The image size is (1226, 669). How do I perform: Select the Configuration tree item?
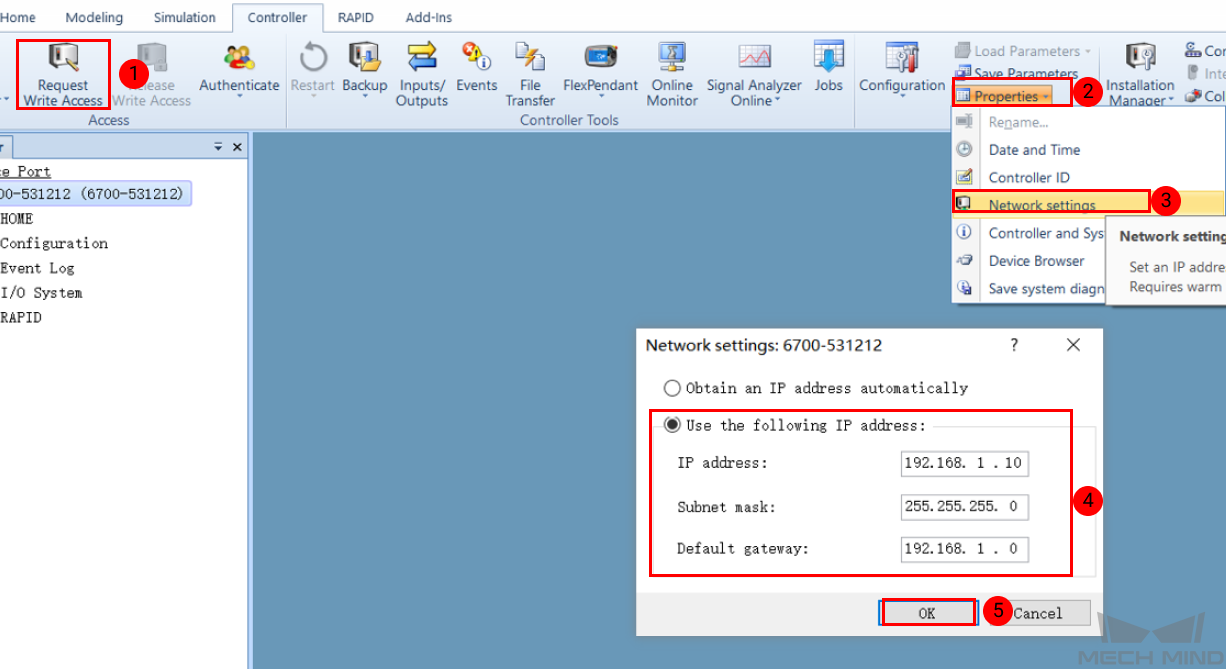(x=54, y=243)
